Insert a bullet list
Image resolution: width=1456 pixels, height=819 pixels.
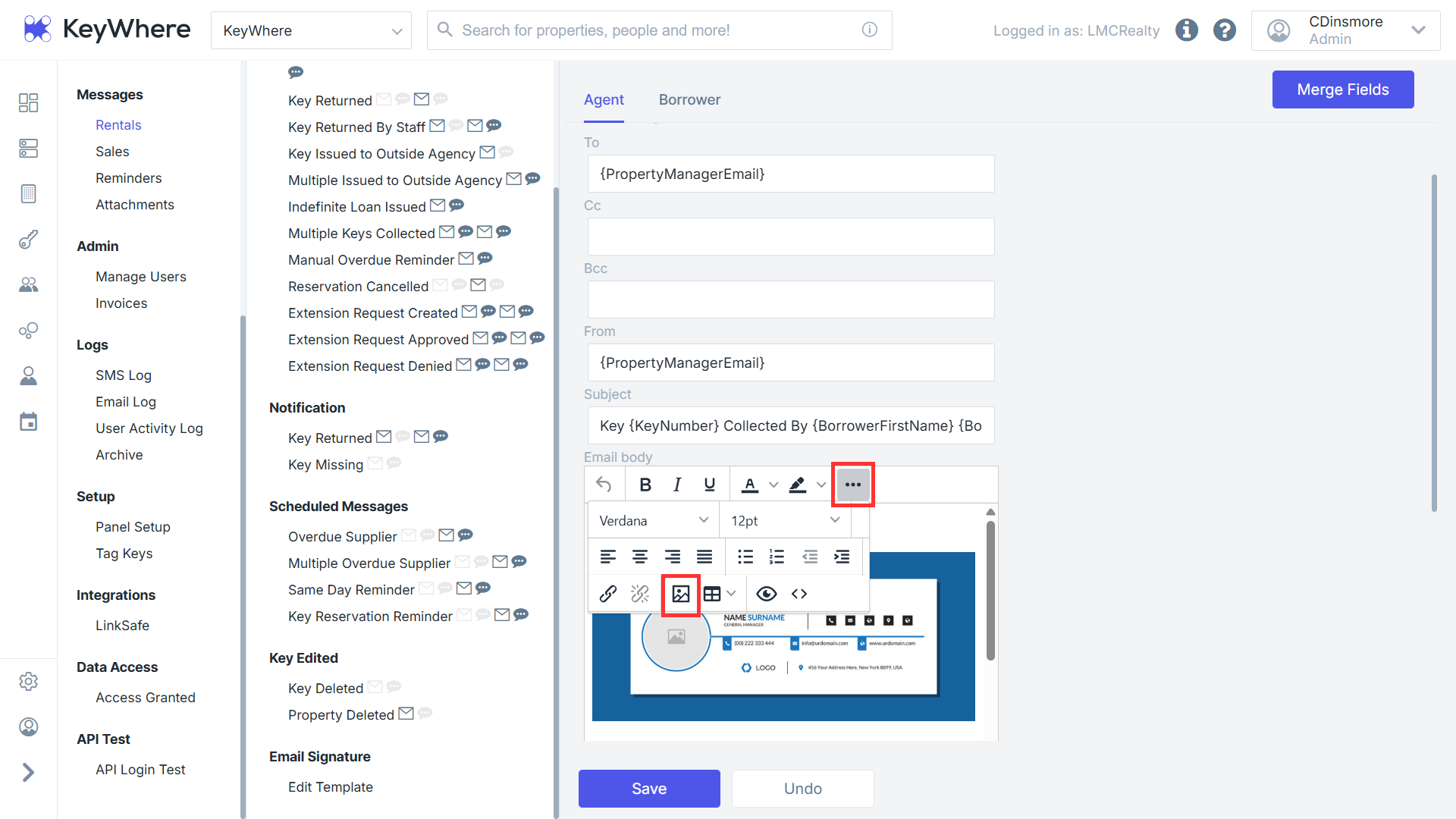pos(745,557)
